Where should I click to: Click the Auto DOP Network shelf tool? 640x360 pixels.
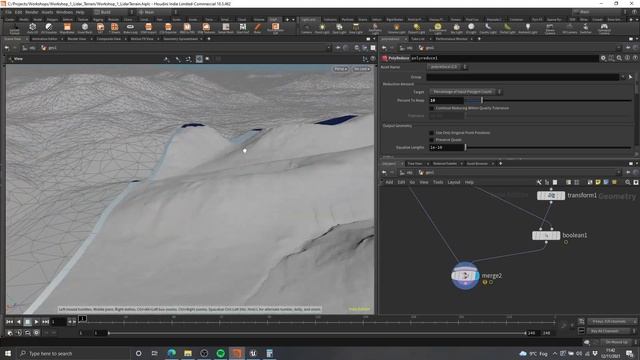[x=32, y=28]
